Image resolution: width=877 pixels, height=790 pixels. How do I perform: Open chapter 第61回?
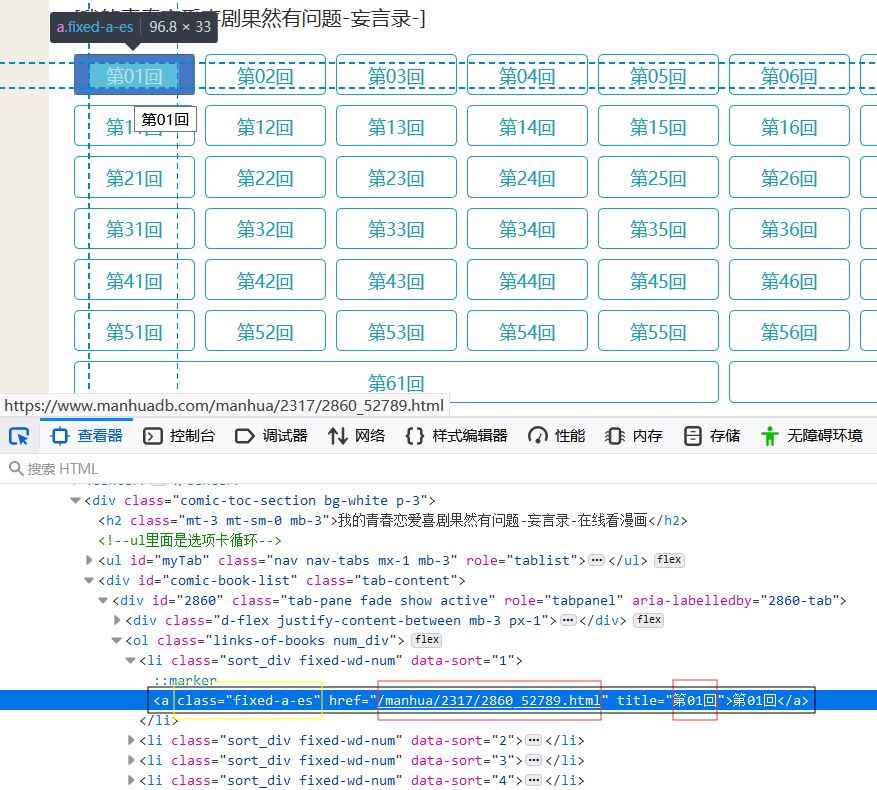[396, 382]
